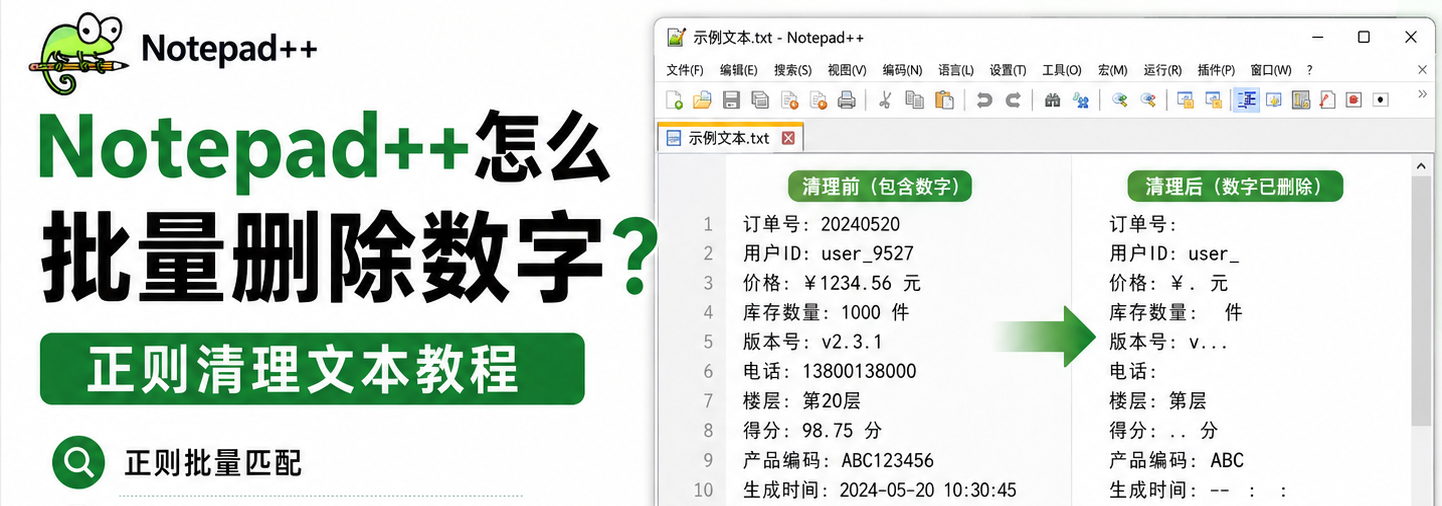
Task: Click the text line 得分: 98.75 分
Action: 813,431
